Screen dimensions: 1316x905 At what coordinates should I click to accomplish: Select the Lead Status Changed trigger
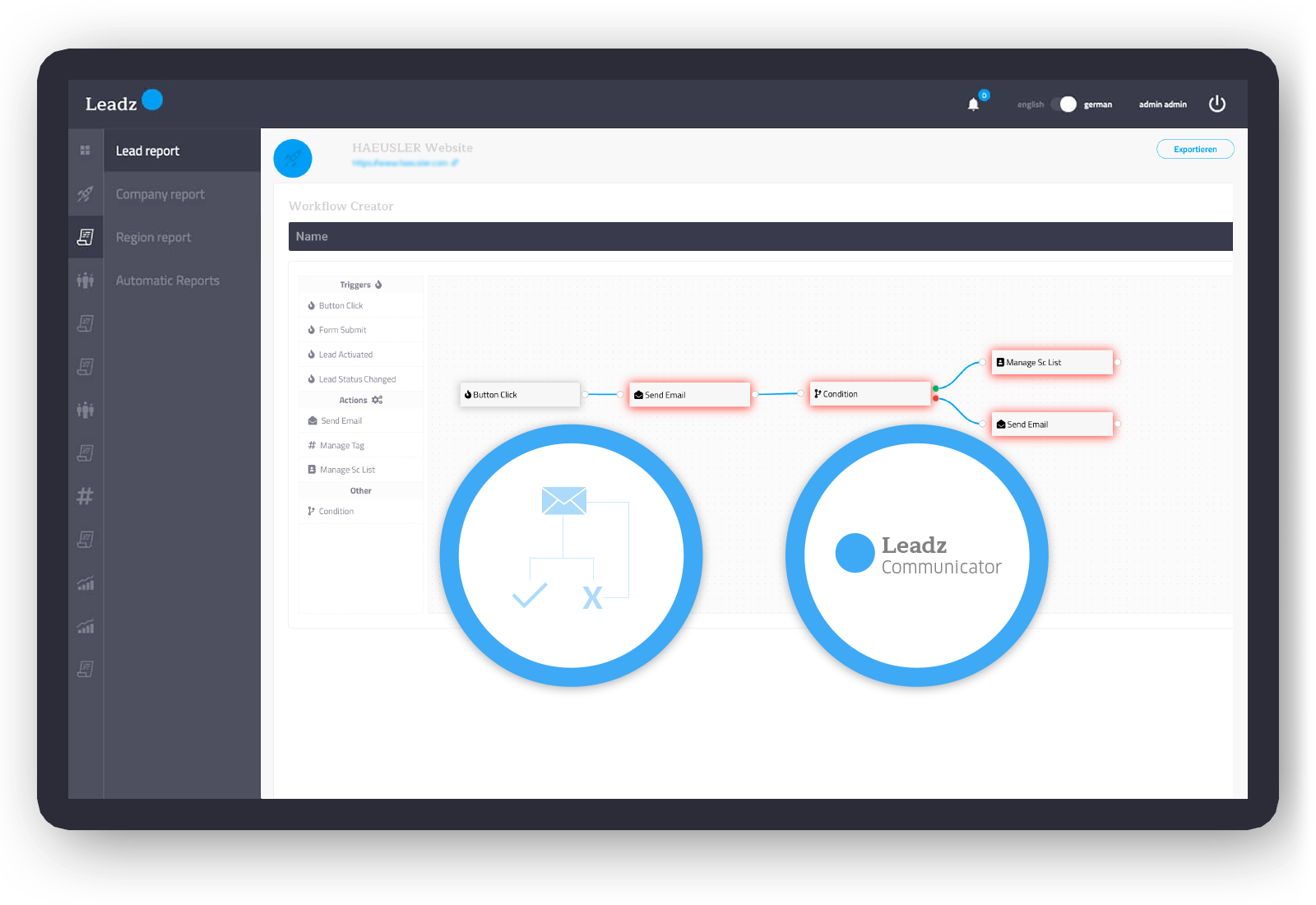pos(361,379)
